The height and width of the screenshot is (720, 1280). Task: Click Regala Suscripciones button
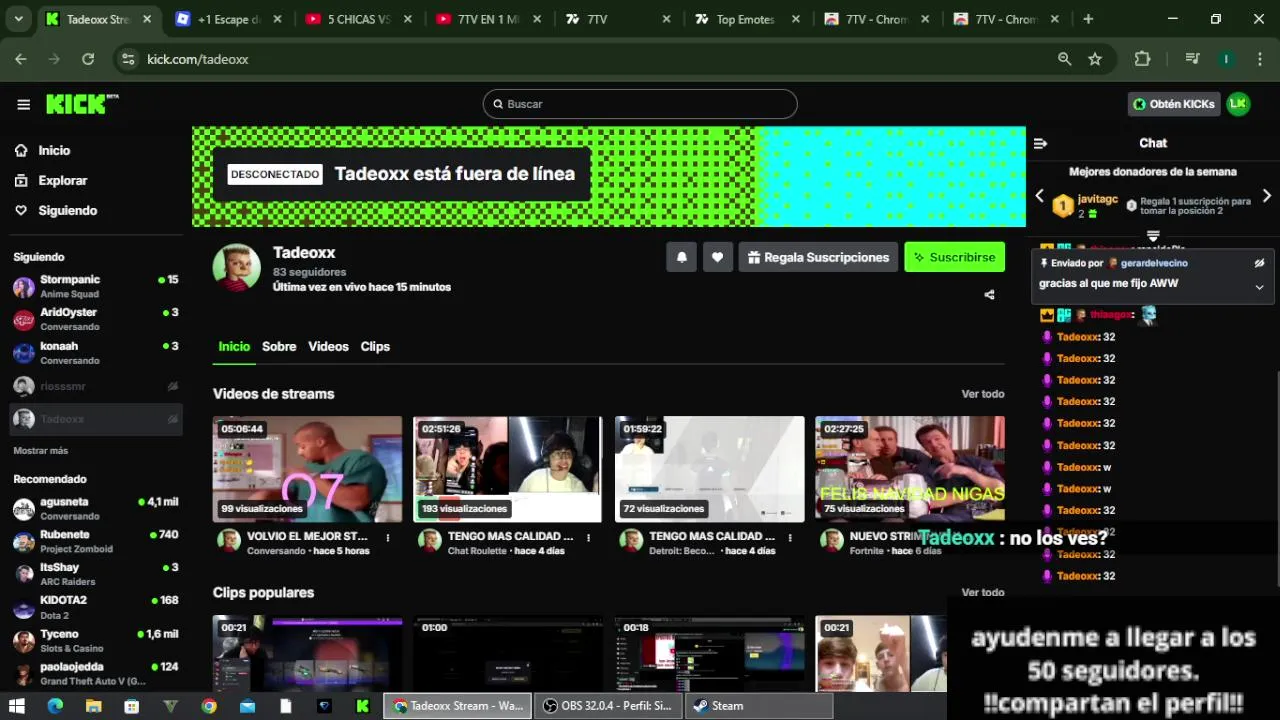(818, 257)
